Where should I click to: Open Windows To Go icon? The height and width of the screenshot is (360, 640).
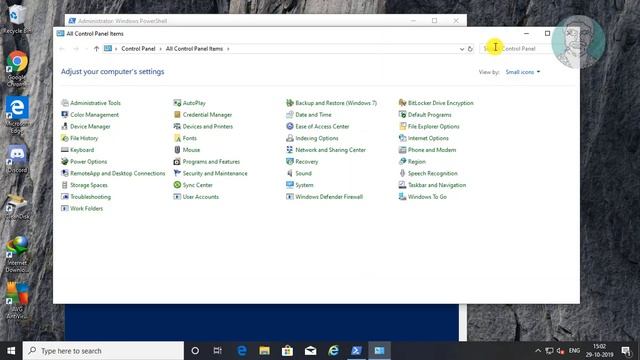402,197
